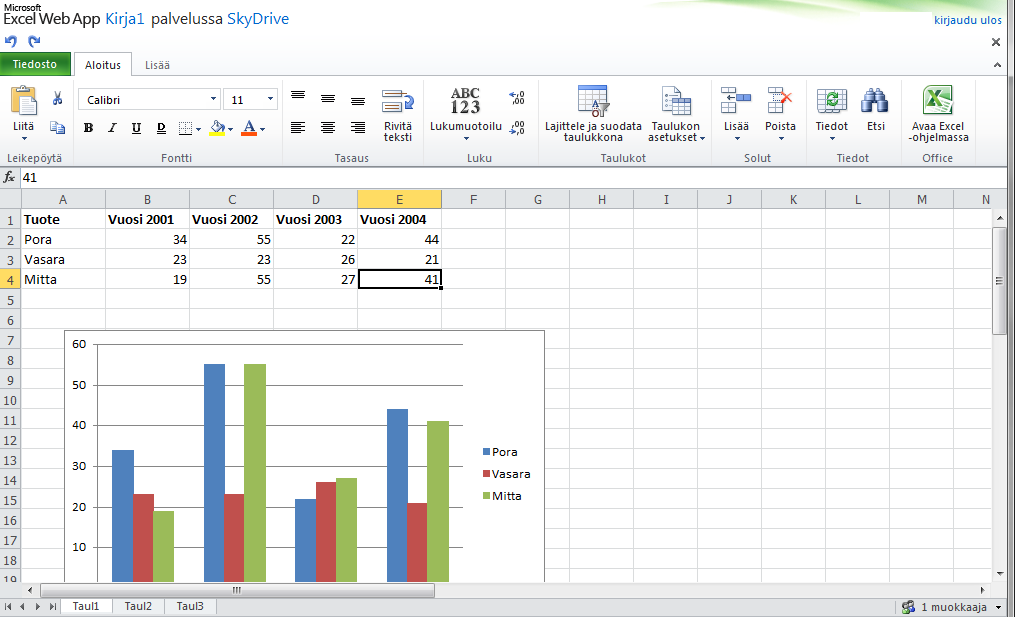1015x617 pixels.
Task: Open Avaa Excel-ohjelmassa icon
Action: coord(937,101)
